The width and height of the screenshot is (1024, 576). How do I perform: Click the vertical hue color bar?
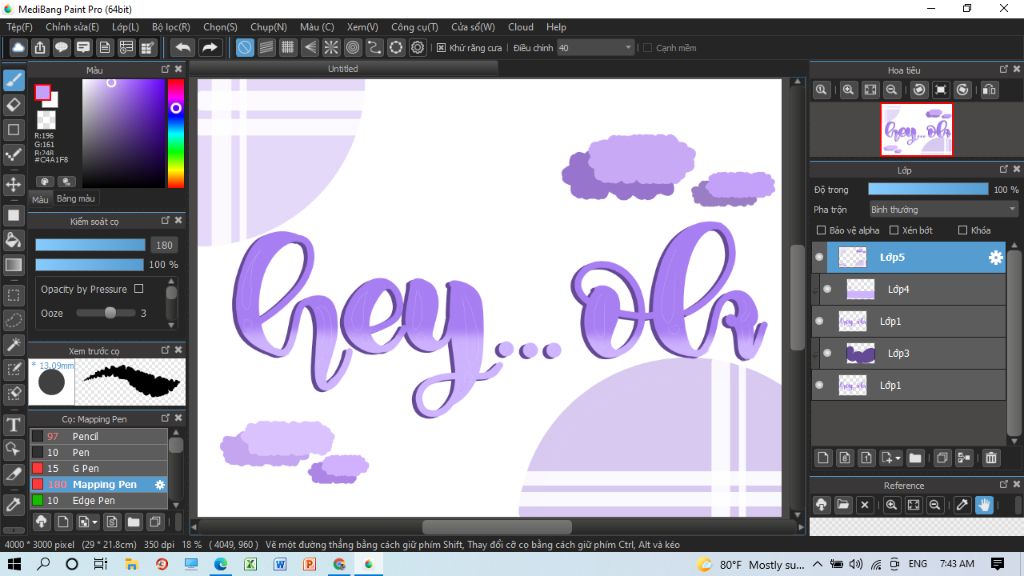click(x=176, y=133)
